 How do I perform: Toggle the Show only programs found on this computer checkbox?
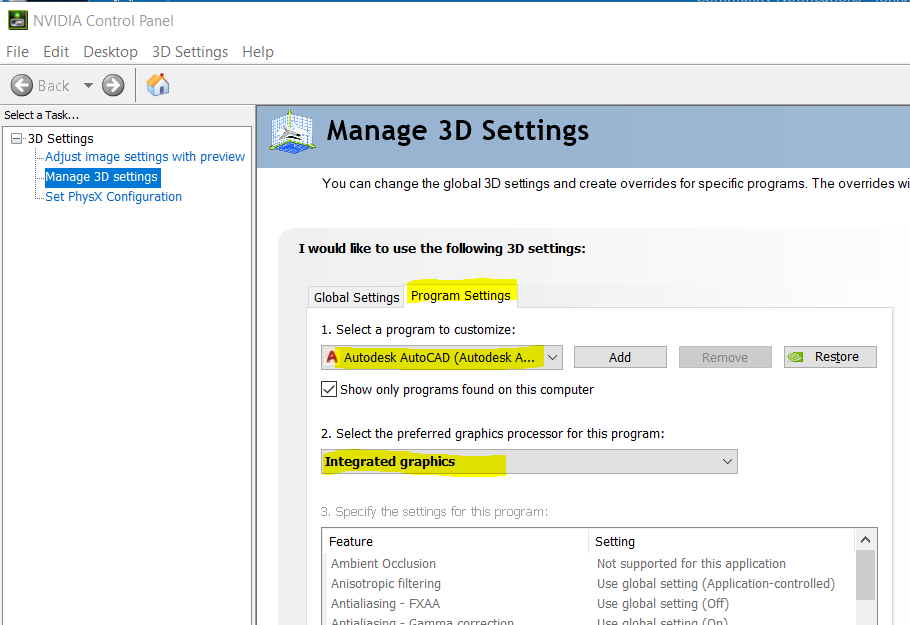coord(329,389)
